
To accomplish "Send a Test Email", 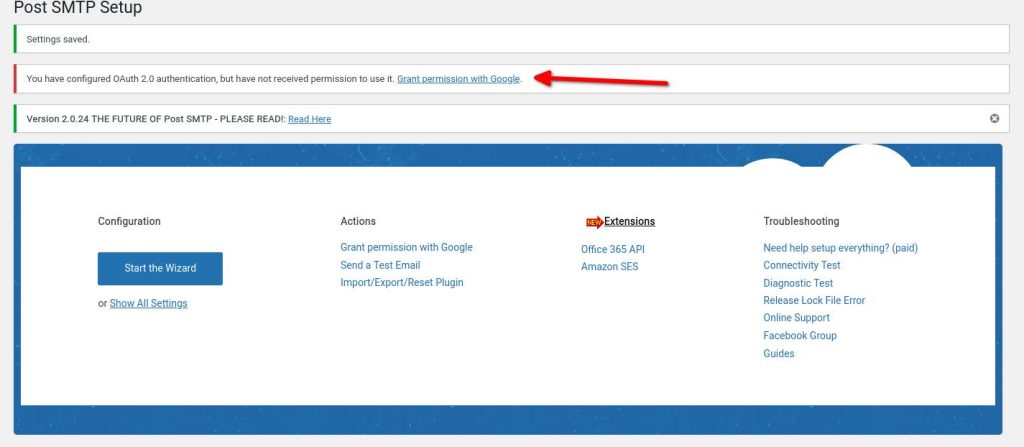I will tap(380, 265).
